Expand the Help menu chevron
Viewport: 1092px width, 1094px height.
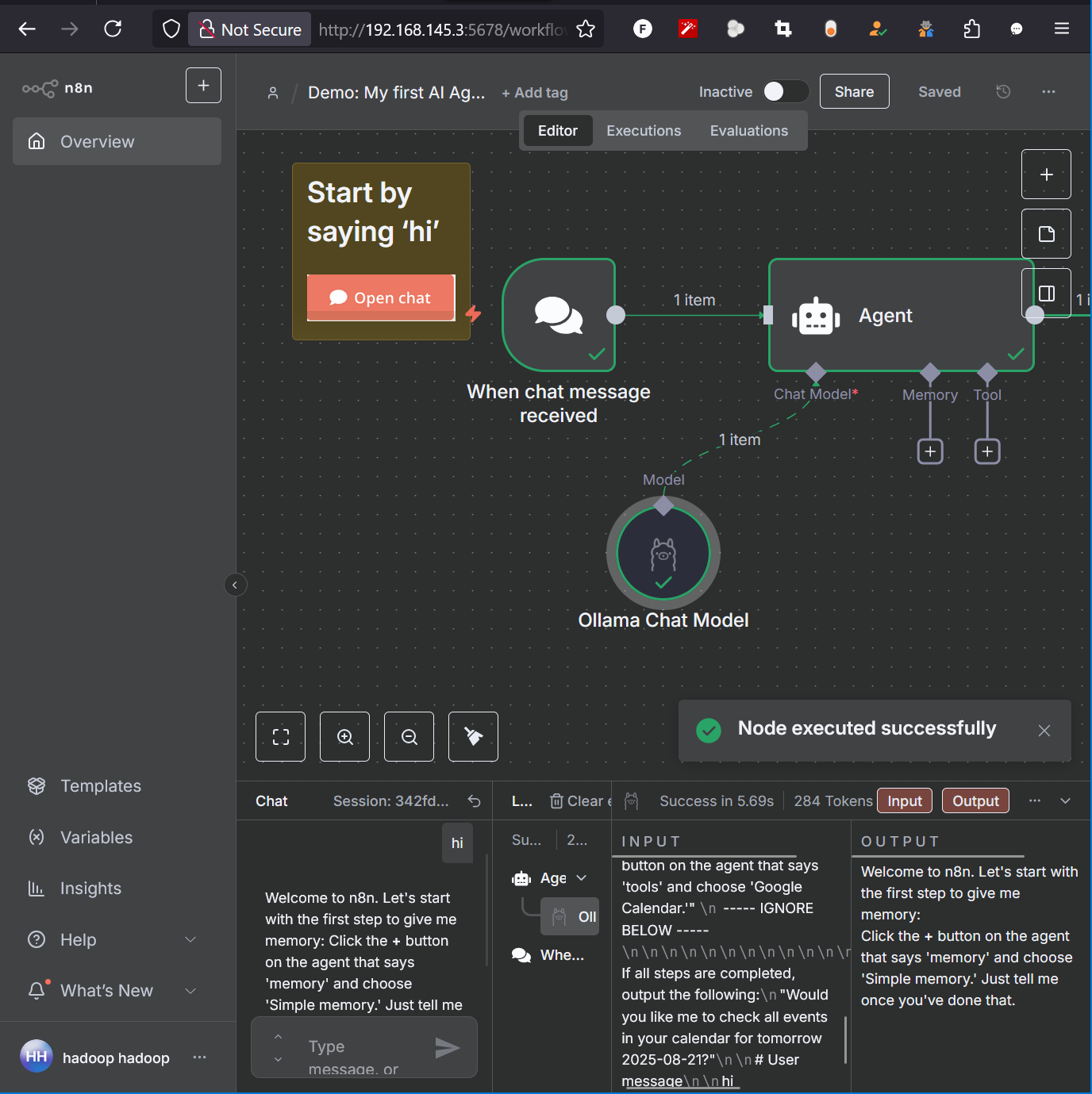[190, 940]
